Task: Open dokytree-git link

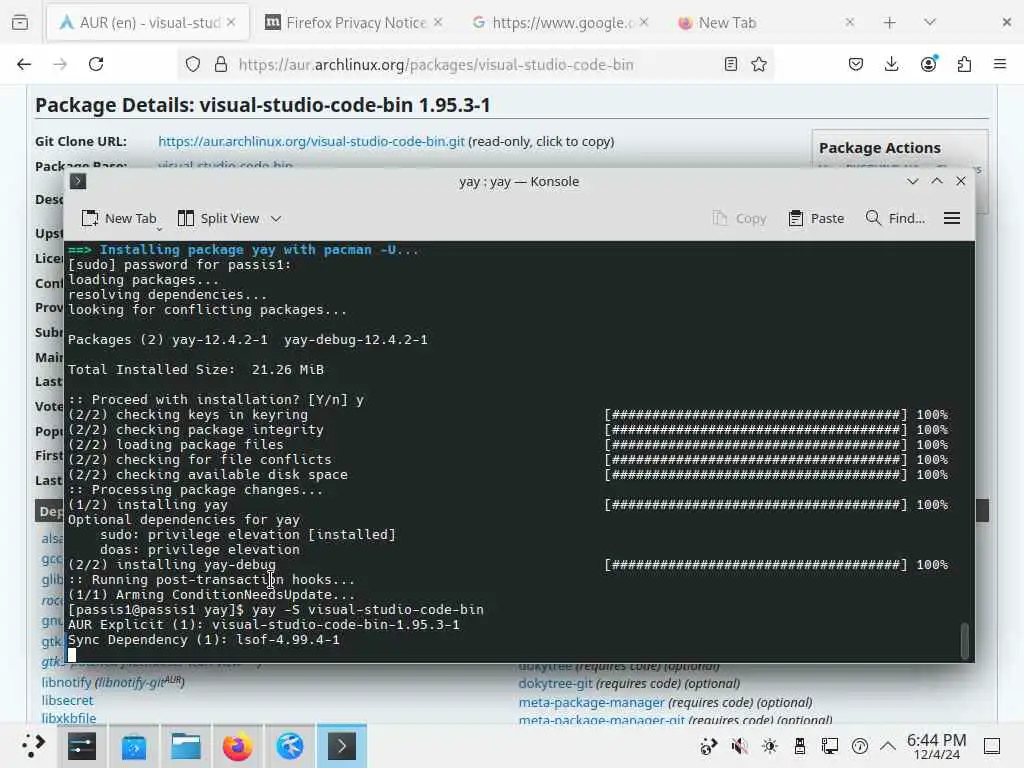Action: pyautogui.click(x=555, y=684)
